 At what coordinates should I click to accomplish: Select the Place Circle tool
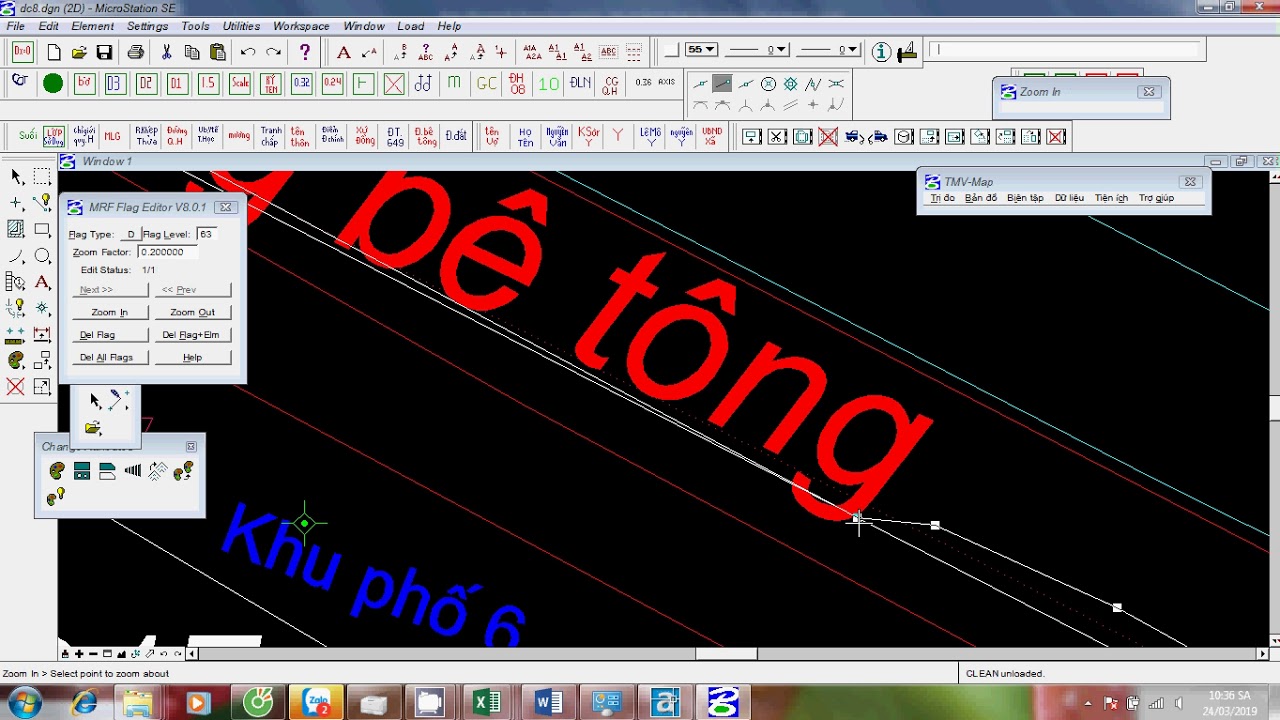coord(42,256)
